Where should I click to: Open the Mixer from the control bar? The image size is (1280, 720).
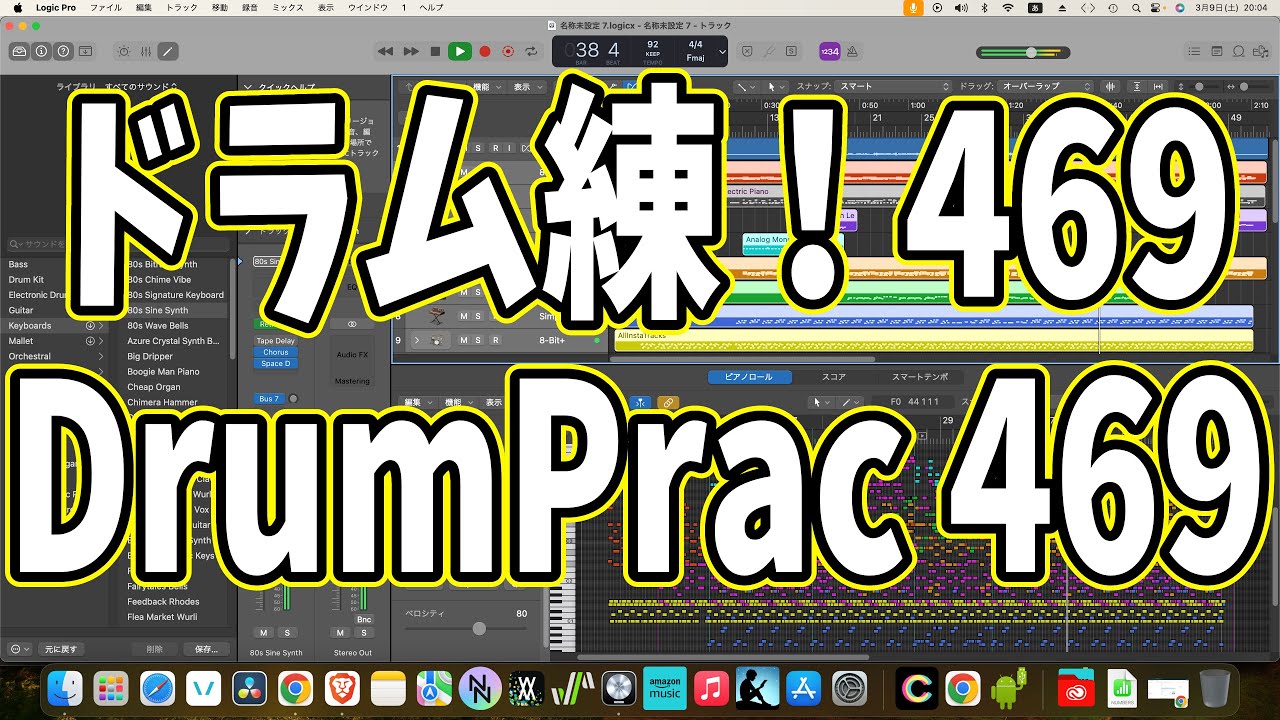(x=146, y=51)
